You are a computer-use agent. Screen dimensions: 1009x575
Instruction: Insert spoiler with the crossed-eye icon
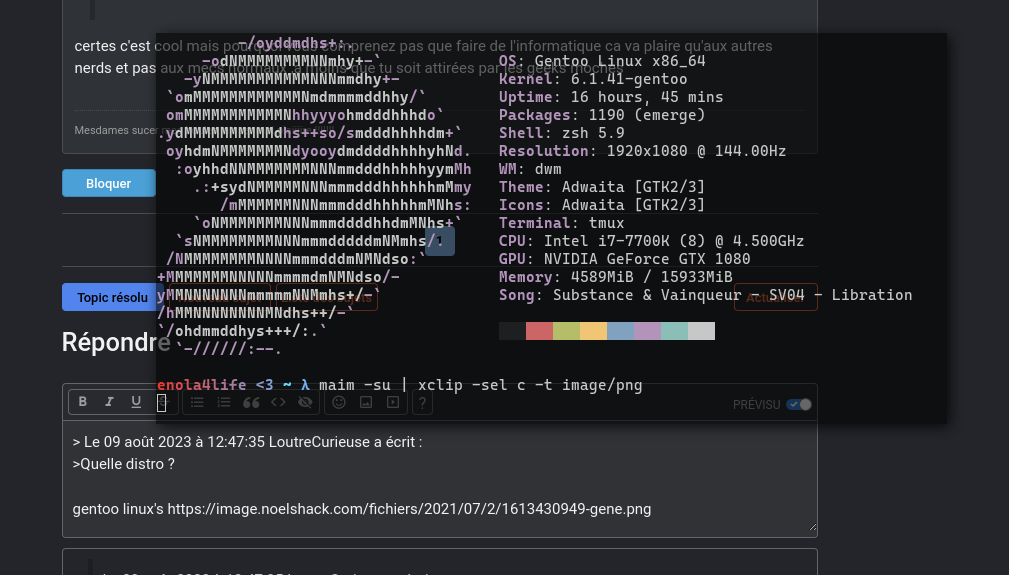[305, 403]
